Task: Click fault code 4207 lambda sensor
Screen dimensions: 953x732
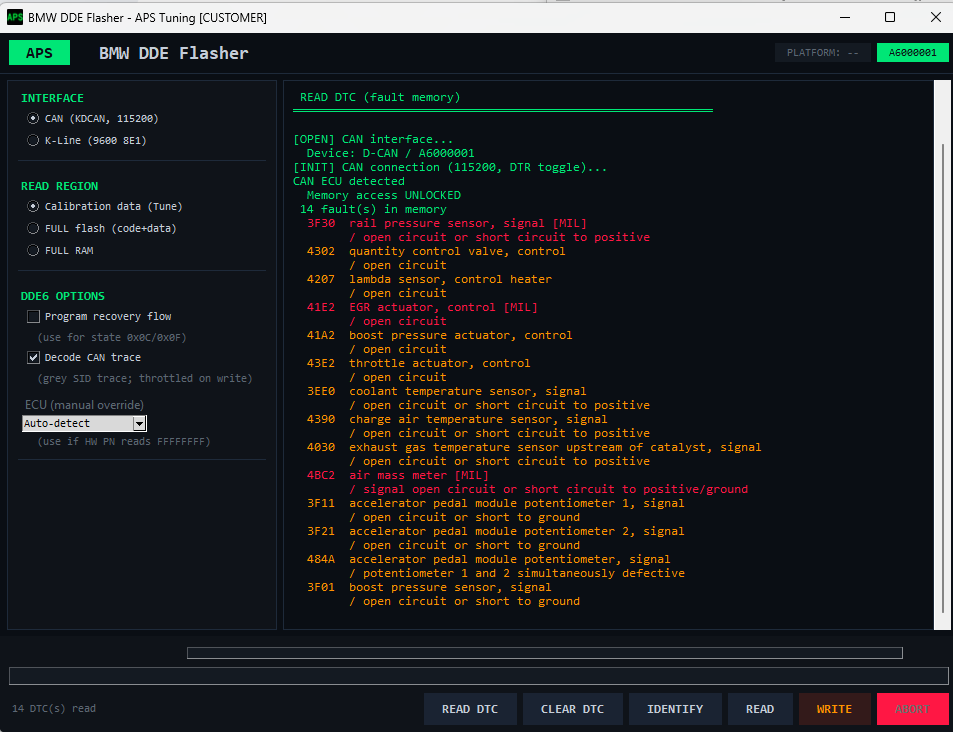Action: click(x=429, y=279)
